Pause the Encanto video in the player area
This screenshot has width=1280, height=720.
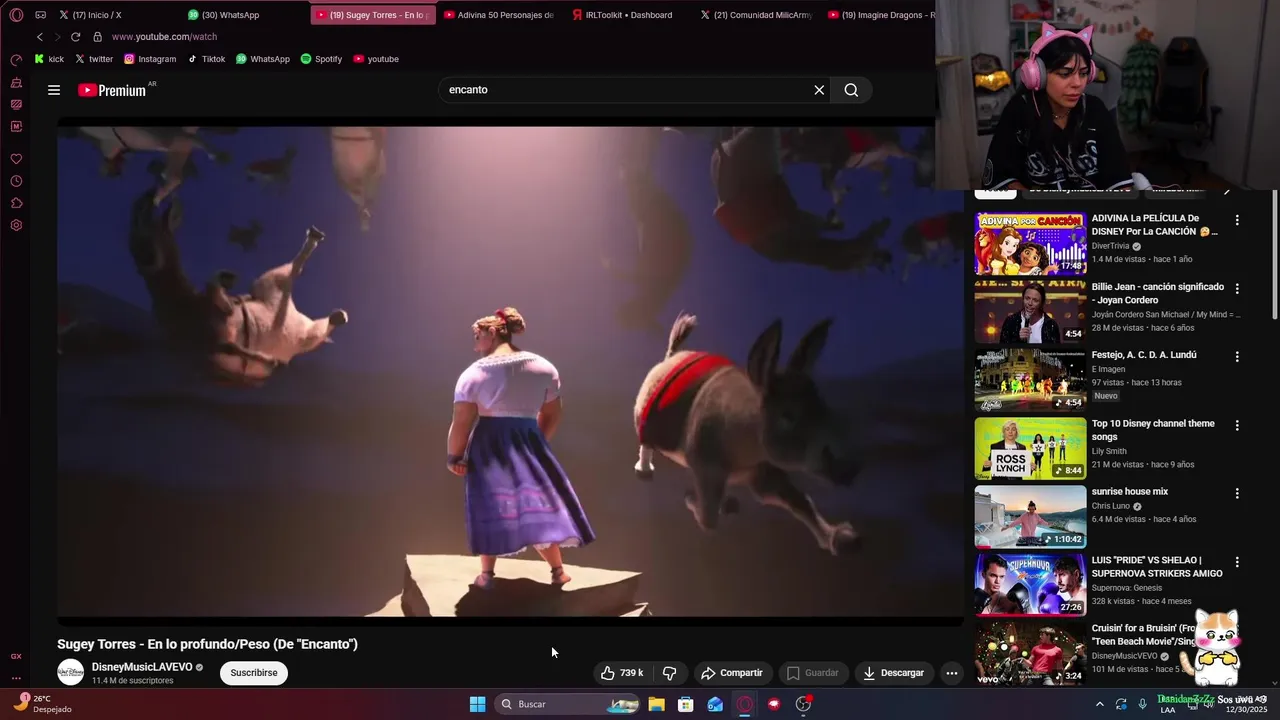point(510,371)
